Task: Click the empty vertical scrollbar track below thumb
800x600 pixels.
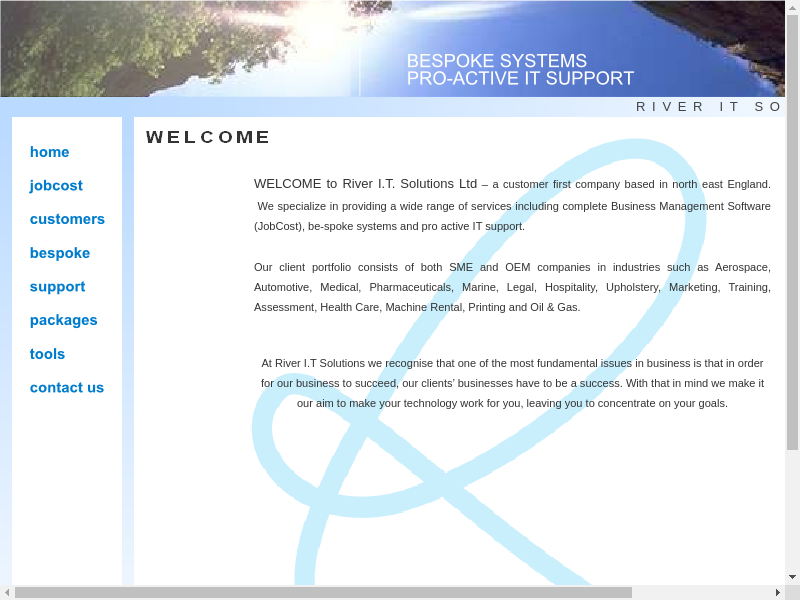Action: click(x=792, y=510)
